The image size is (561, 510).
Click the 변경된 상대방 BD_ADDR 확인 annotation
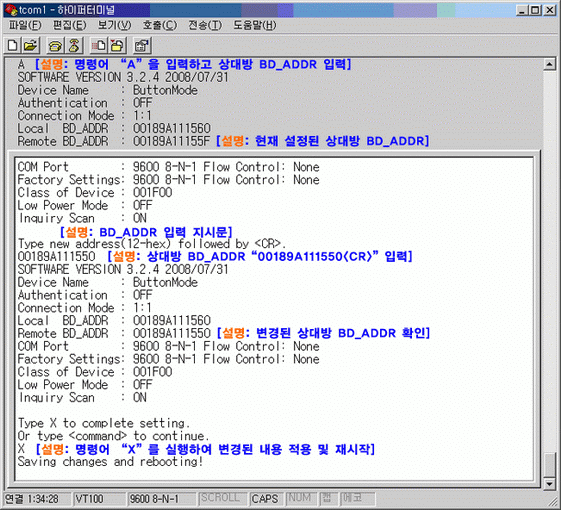[x=323, y=334]
